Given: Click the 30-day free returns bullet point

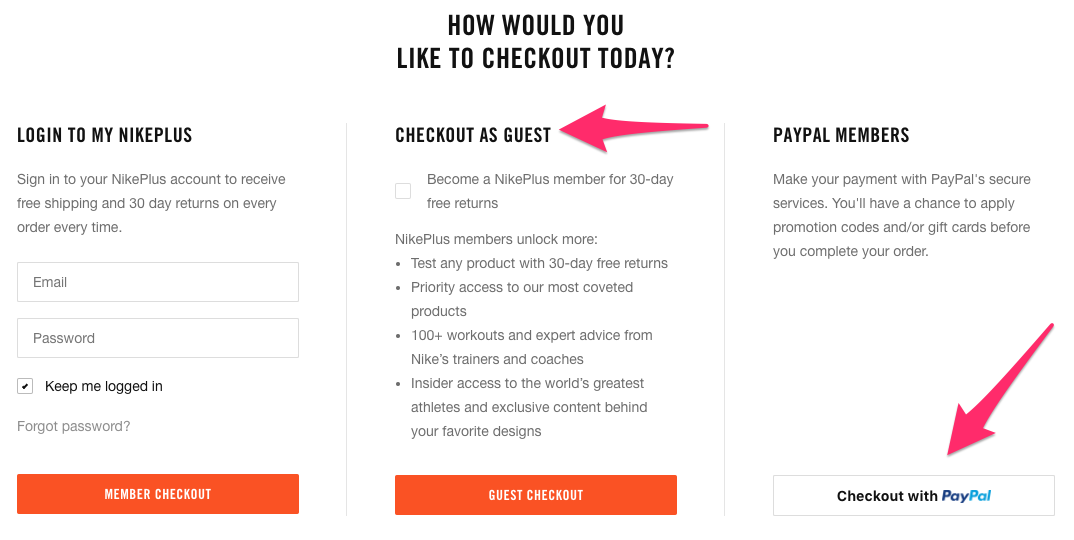Looking at the screenshot, I should pos(539,263).
